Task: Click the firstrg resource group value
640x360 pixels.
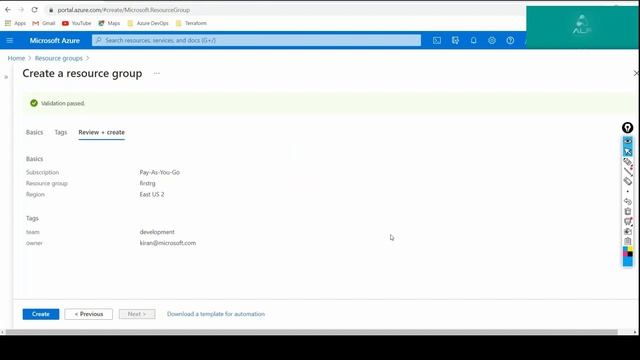Action: [147, 183]
